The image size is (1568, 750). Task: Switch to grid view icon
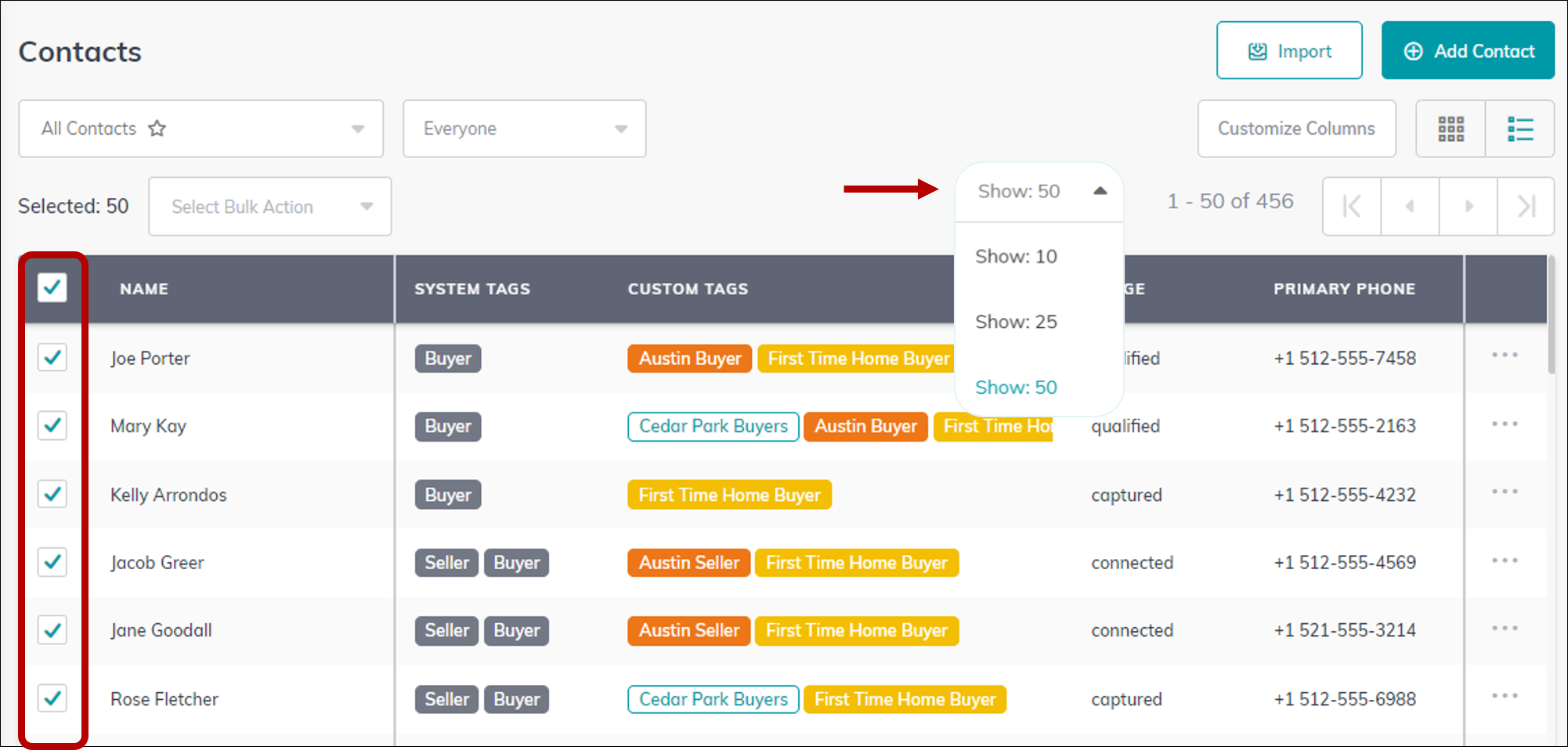pos(1451,128)
